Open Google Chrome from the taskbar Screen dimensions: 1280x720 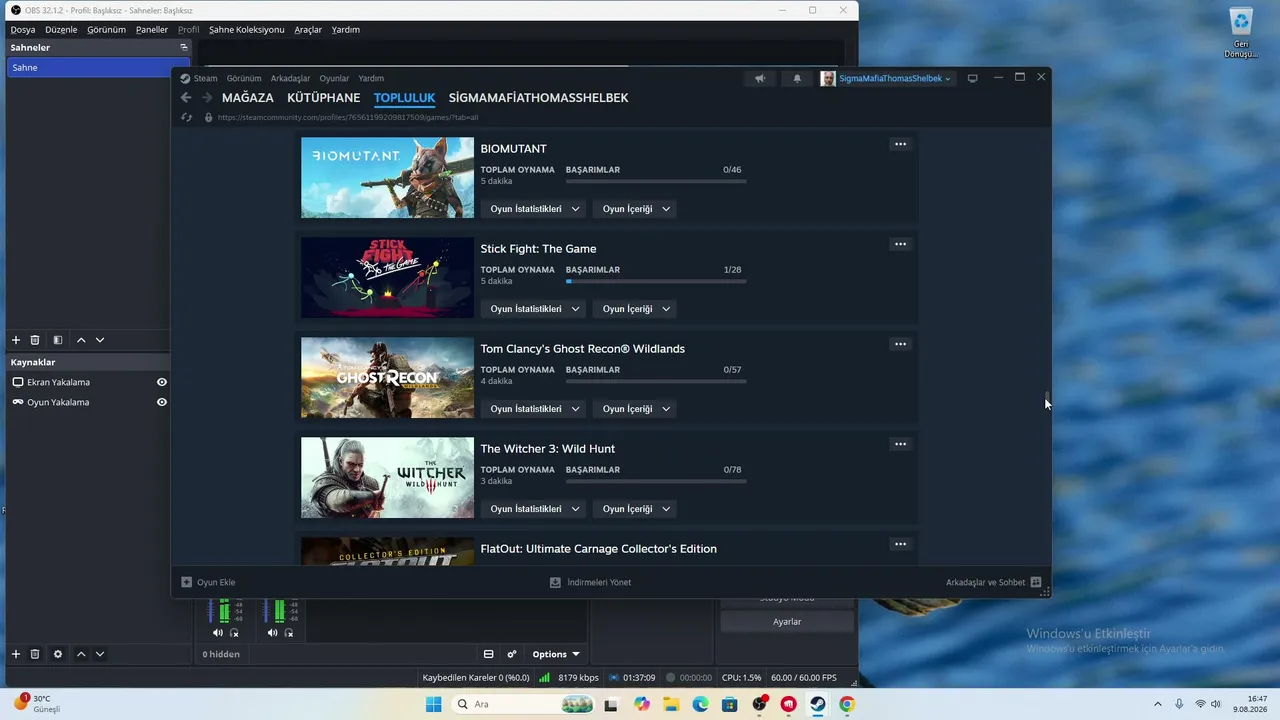click(x=847, y=704)
